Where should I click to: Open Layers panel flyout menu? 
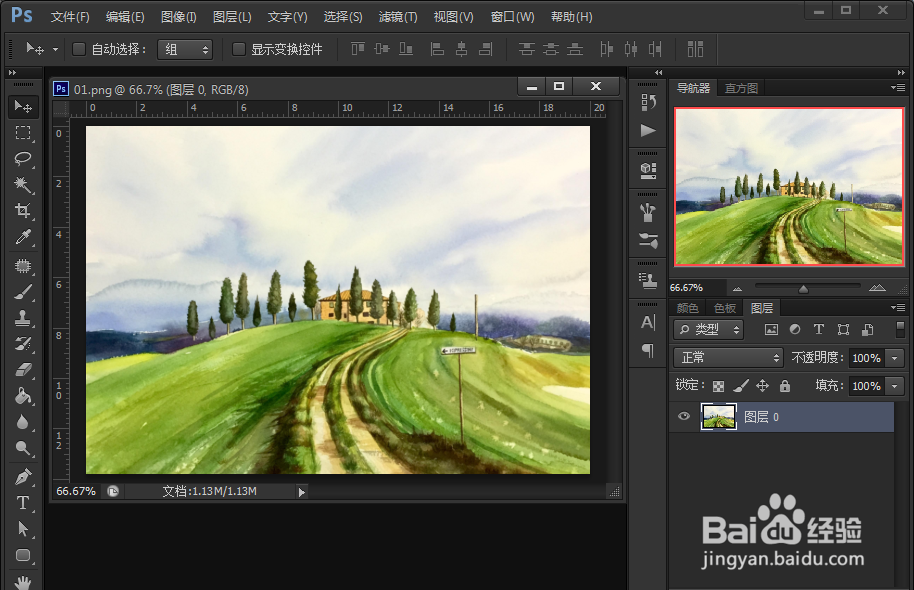[x=898, y=308]
